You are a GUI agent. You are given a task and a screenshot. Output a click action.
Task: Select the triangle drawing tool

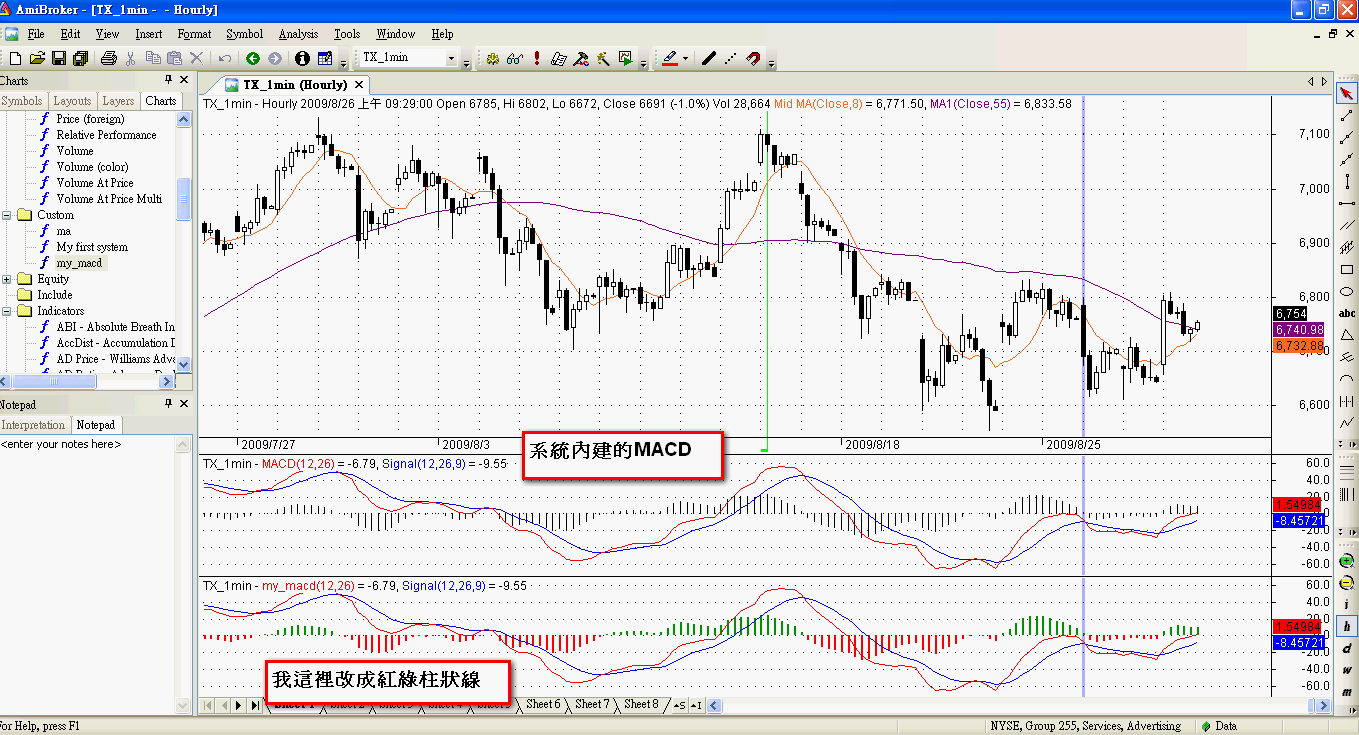click(x=1347, y=335)
